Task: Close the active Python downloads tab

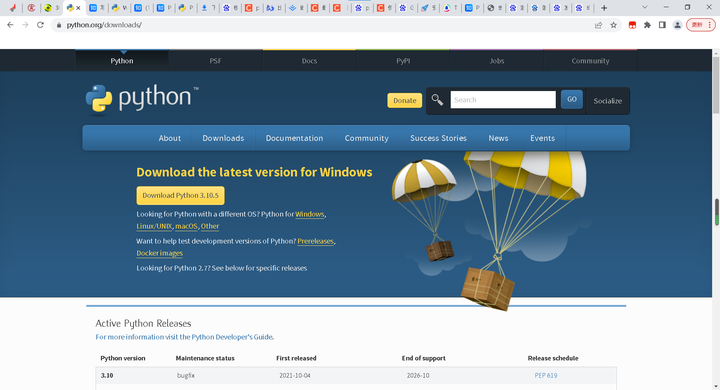Action: click(79, 8)
